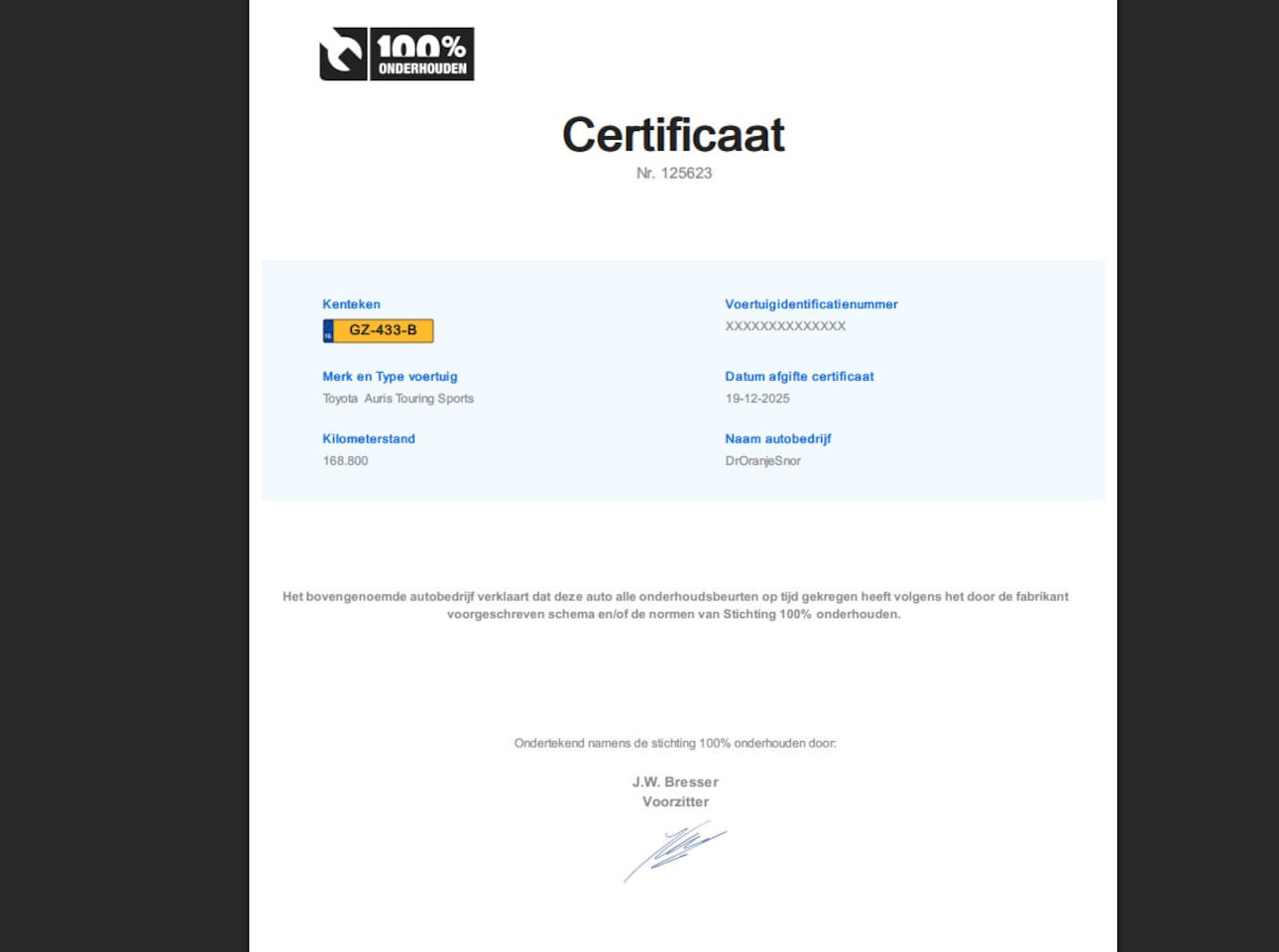Select the certificate number Nr. 125623
Image resolution: width=1279 pixels, height=952 pixels.
673,173
